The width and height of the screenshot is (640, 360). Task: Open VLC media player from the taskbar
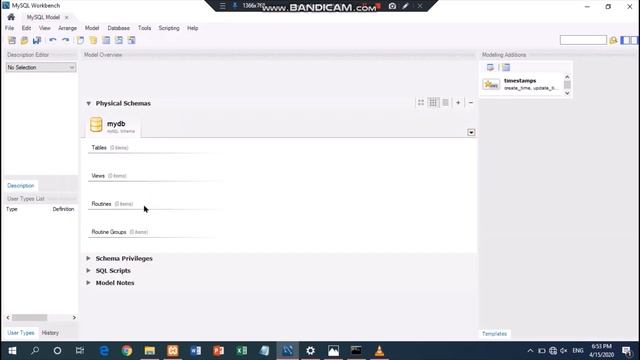pos(379,351)
